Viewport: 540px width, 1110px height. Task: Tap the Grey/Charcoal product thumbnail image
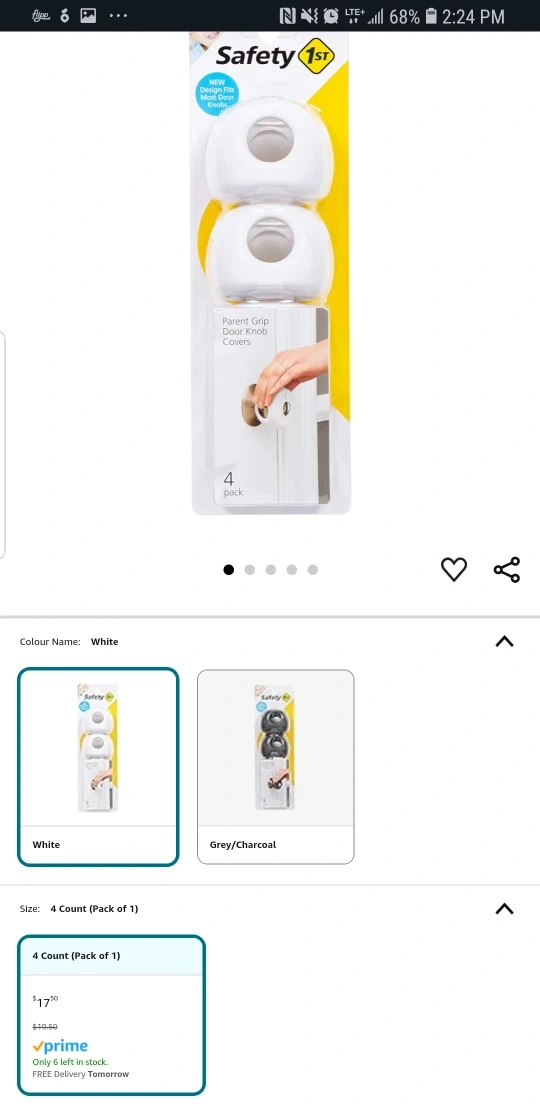275,748
